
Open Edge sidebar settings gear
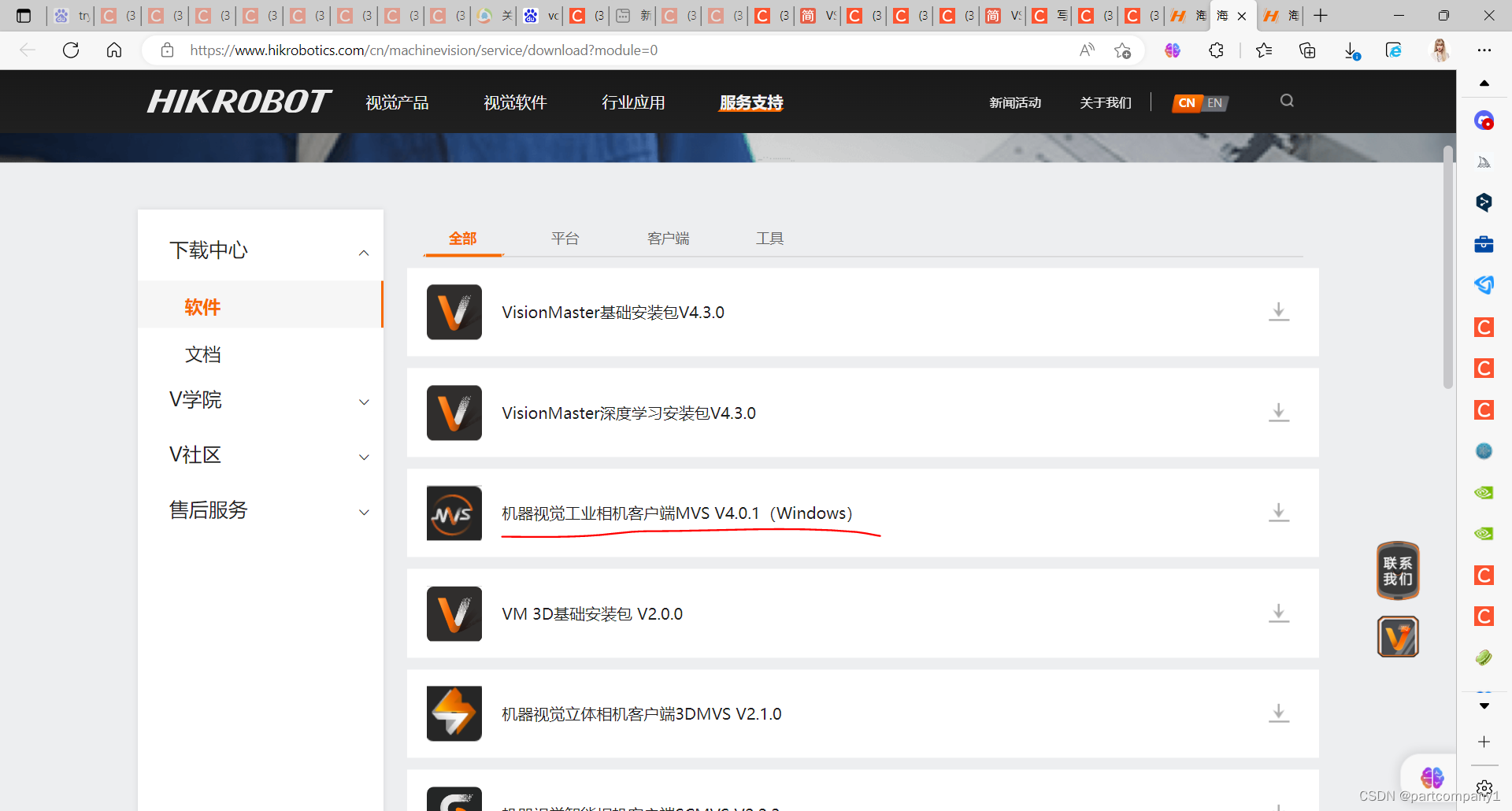[x=1484, y=788]
